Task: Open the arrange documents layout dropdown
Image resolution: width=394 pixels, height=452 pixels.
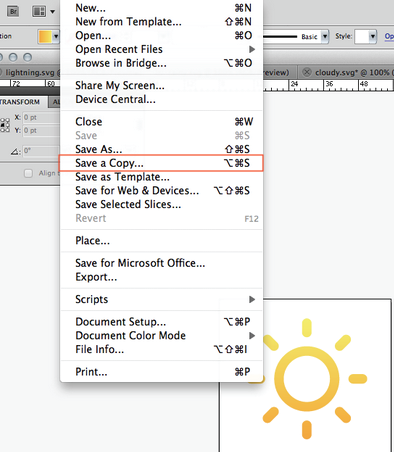Action: click(43, 12)
